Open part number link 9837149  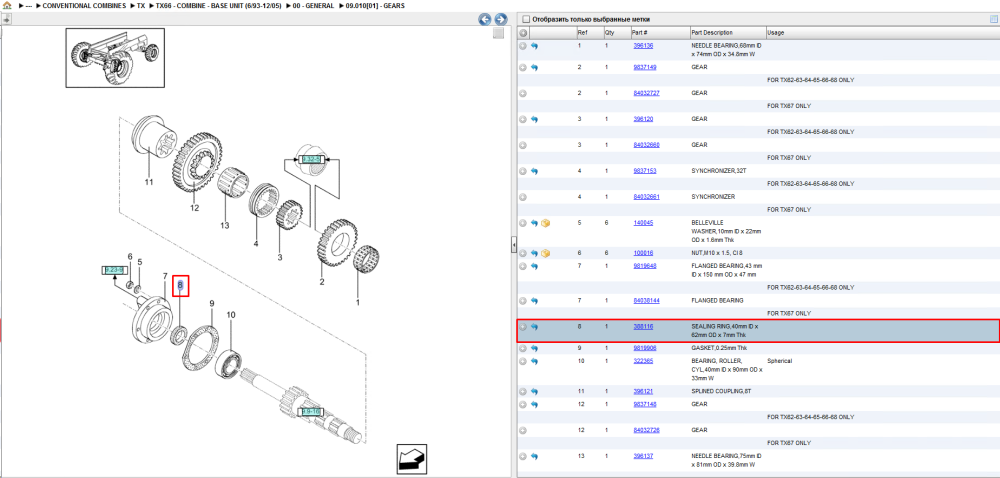[x=644, y=67]
